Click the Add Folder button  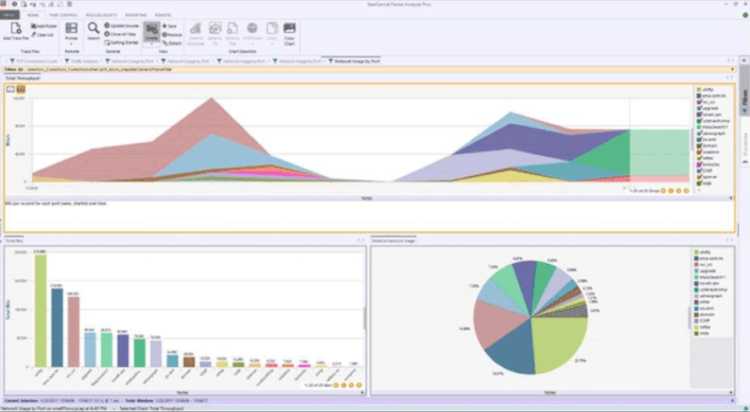44,26
